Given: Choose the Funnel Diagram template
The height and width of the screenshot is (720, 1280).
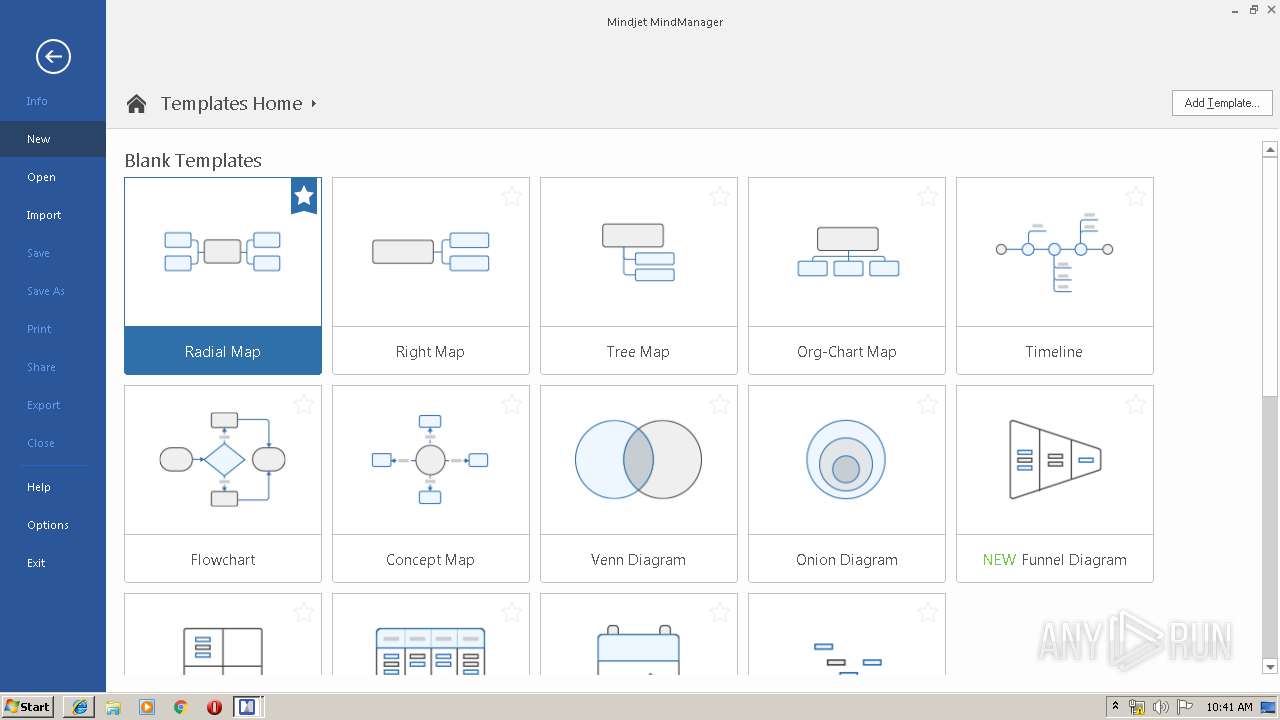Looking at the screenshot, I should (1055, 484).
